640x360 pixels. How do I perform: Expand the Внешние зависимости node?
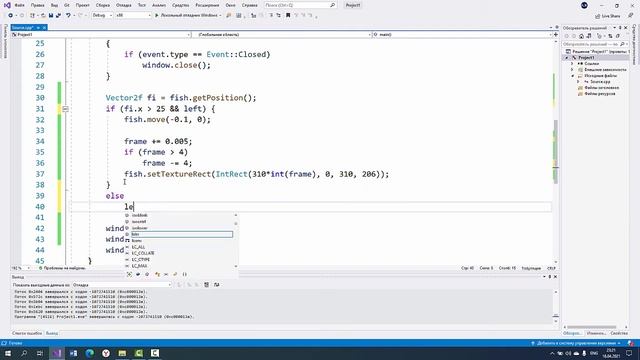pos(572,70)
